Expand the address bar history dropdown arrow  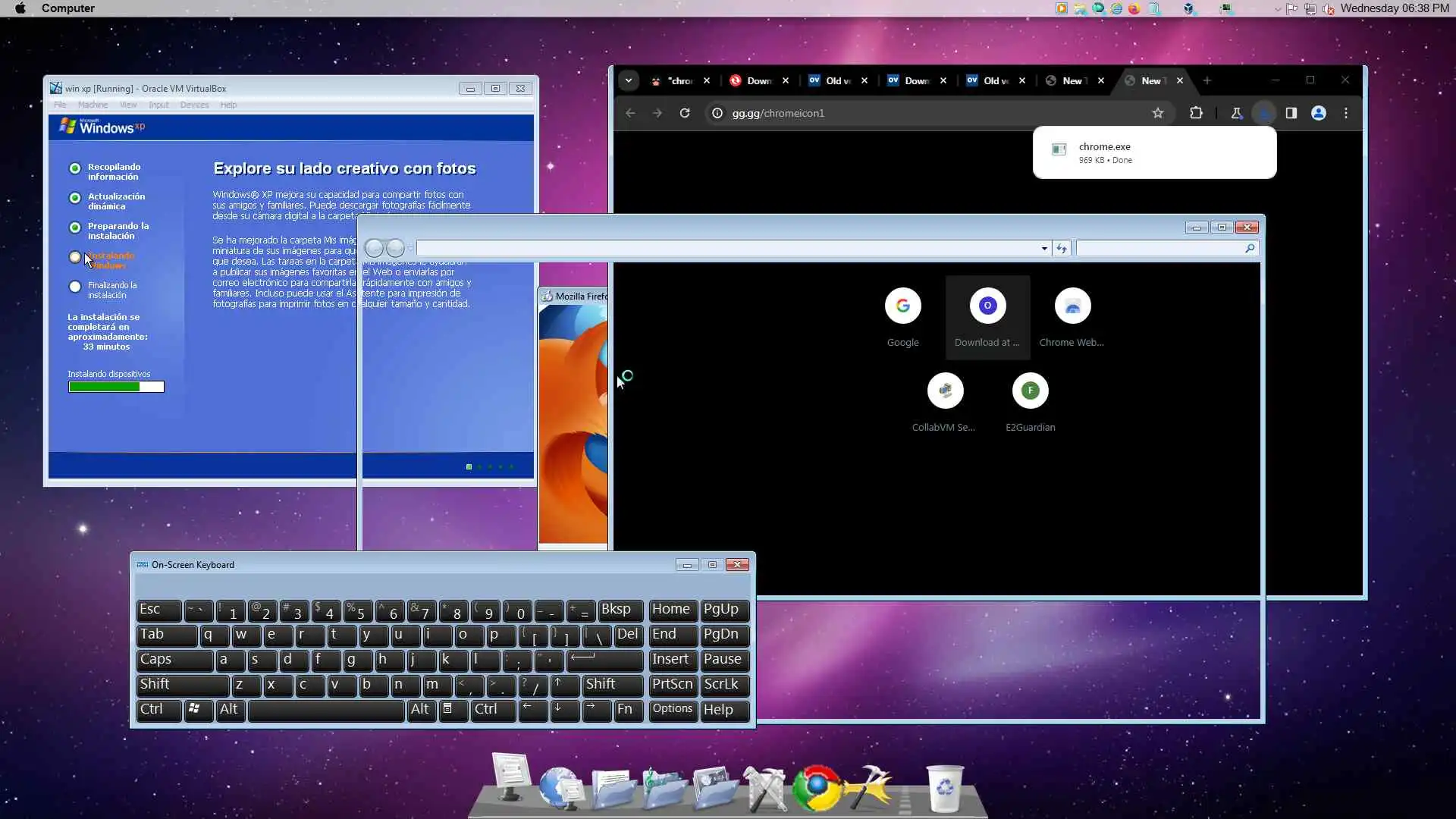pos(1044,249)
